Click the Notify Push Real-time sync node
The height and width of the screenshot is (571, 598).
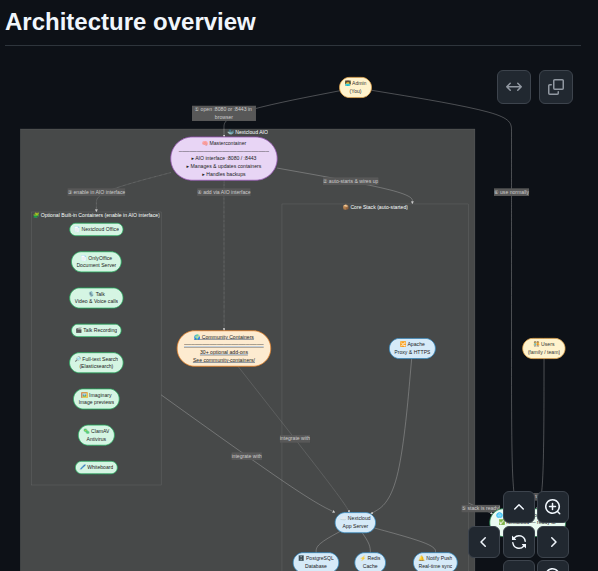(436, 562)
